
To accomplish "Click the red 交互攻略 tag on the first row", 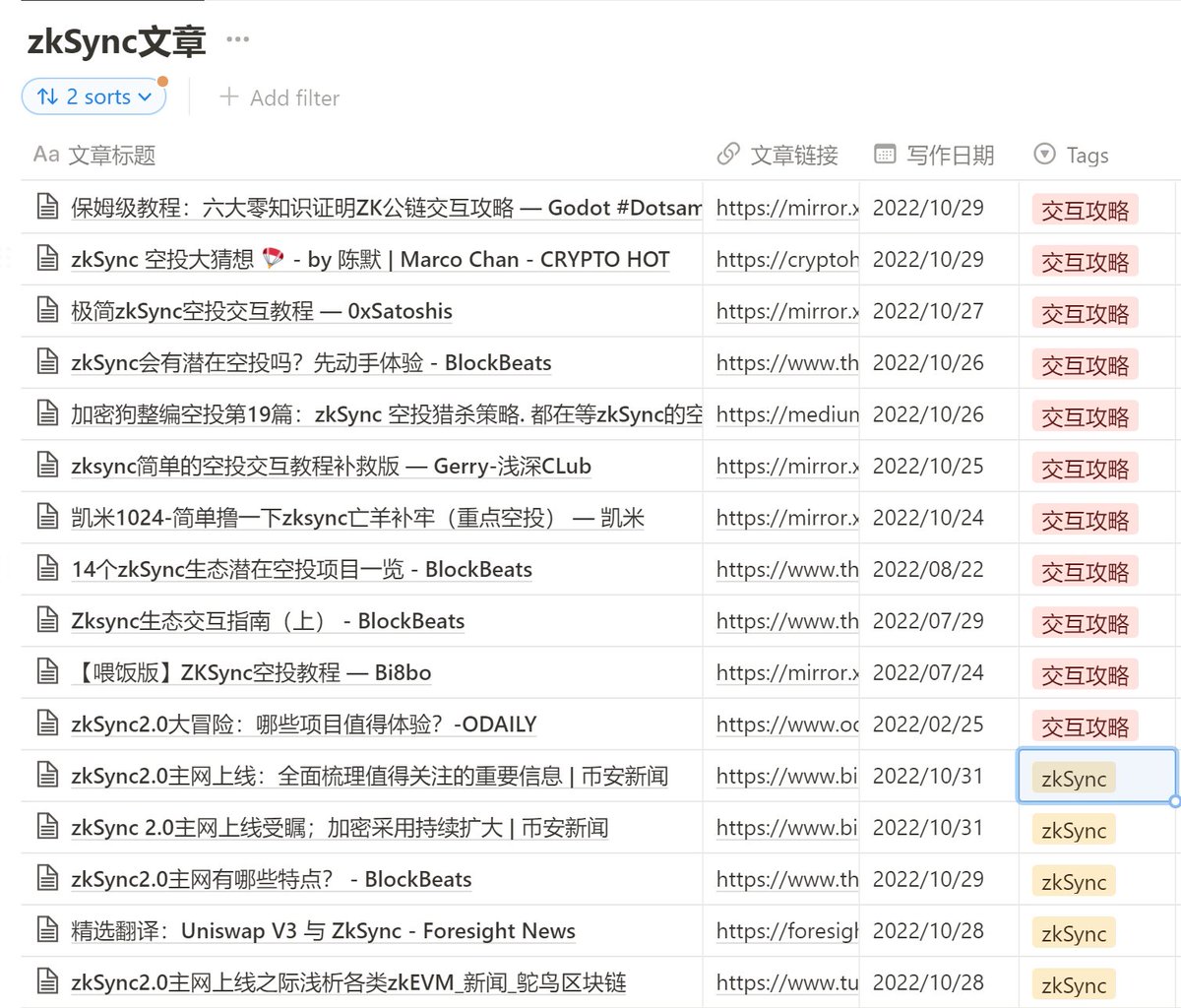I will tap(1084, 208).
